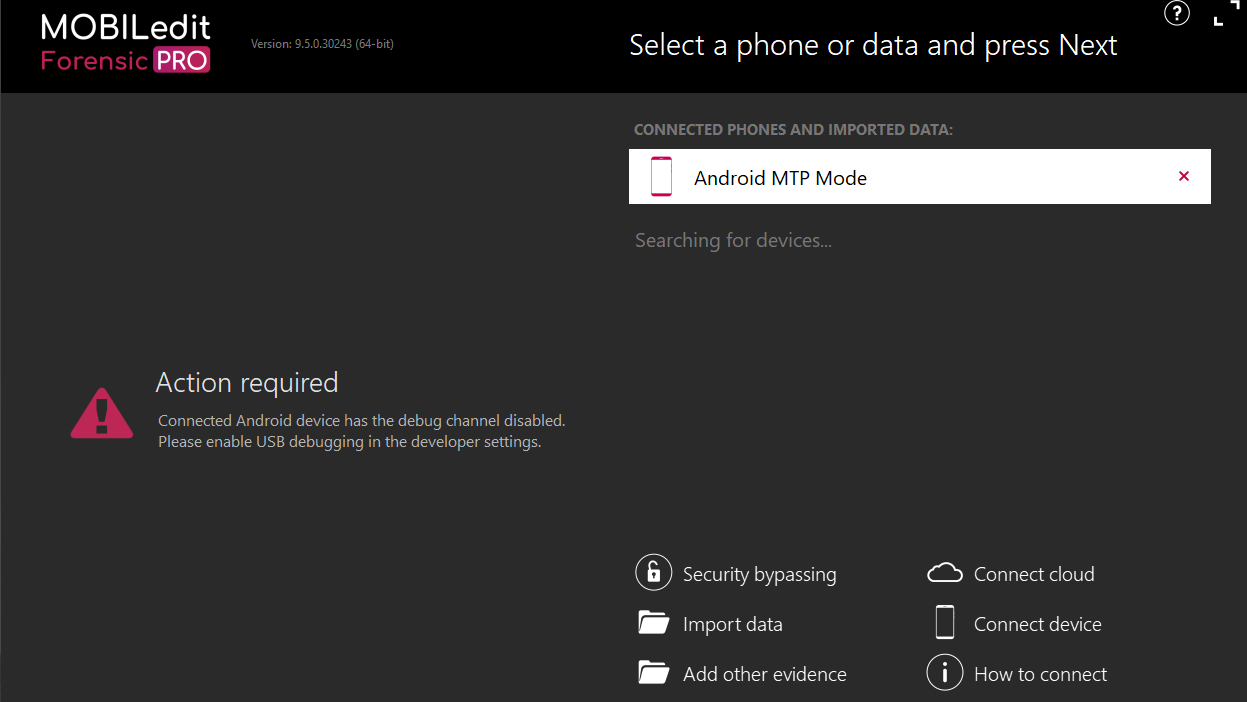1247x702 pixels.
Task: Click the info circle icon beside How to connect
Action: 945,672
